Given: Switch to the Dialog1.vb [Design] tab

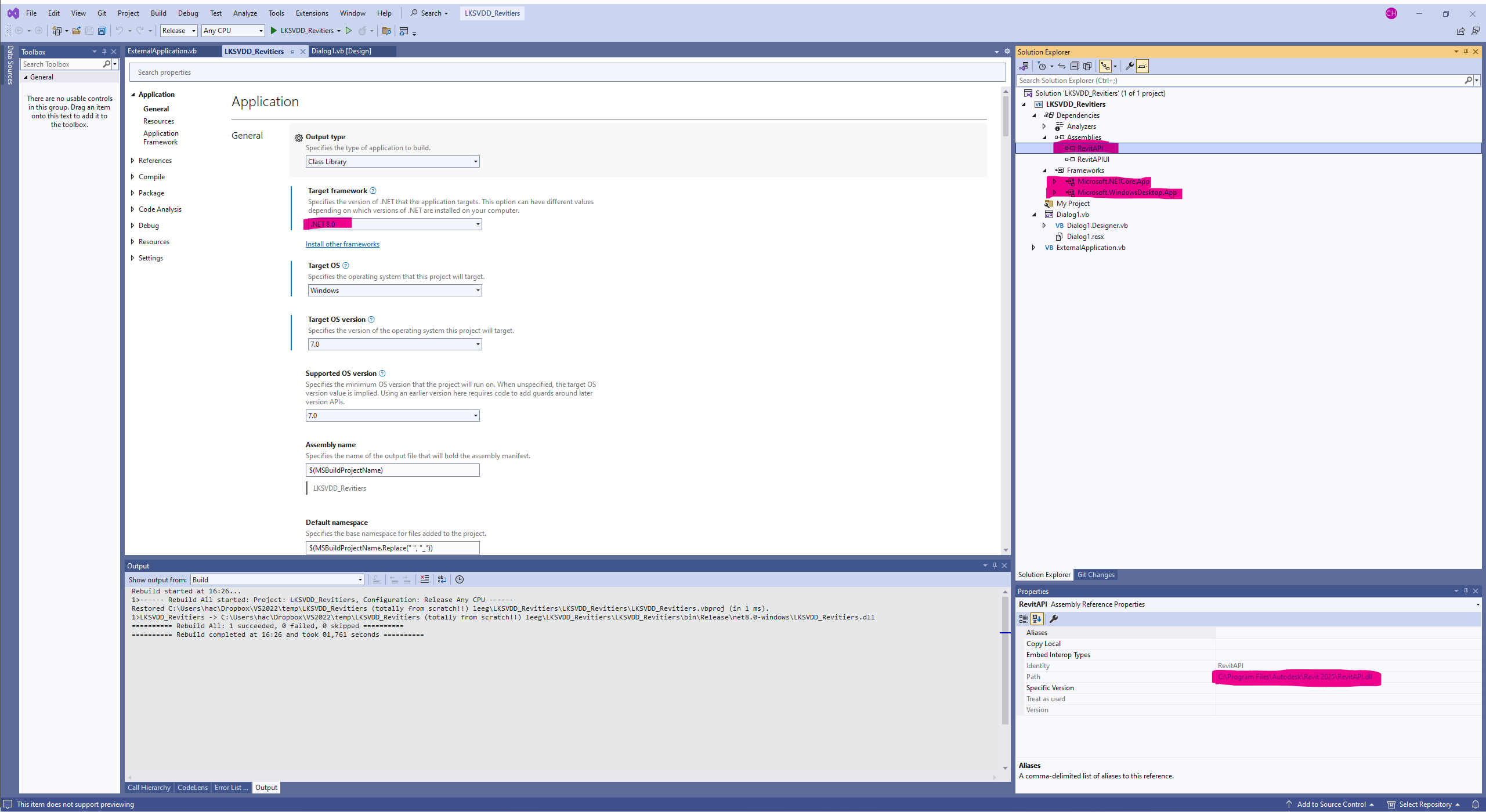Looking at the screenshot, I should (341, 51).
